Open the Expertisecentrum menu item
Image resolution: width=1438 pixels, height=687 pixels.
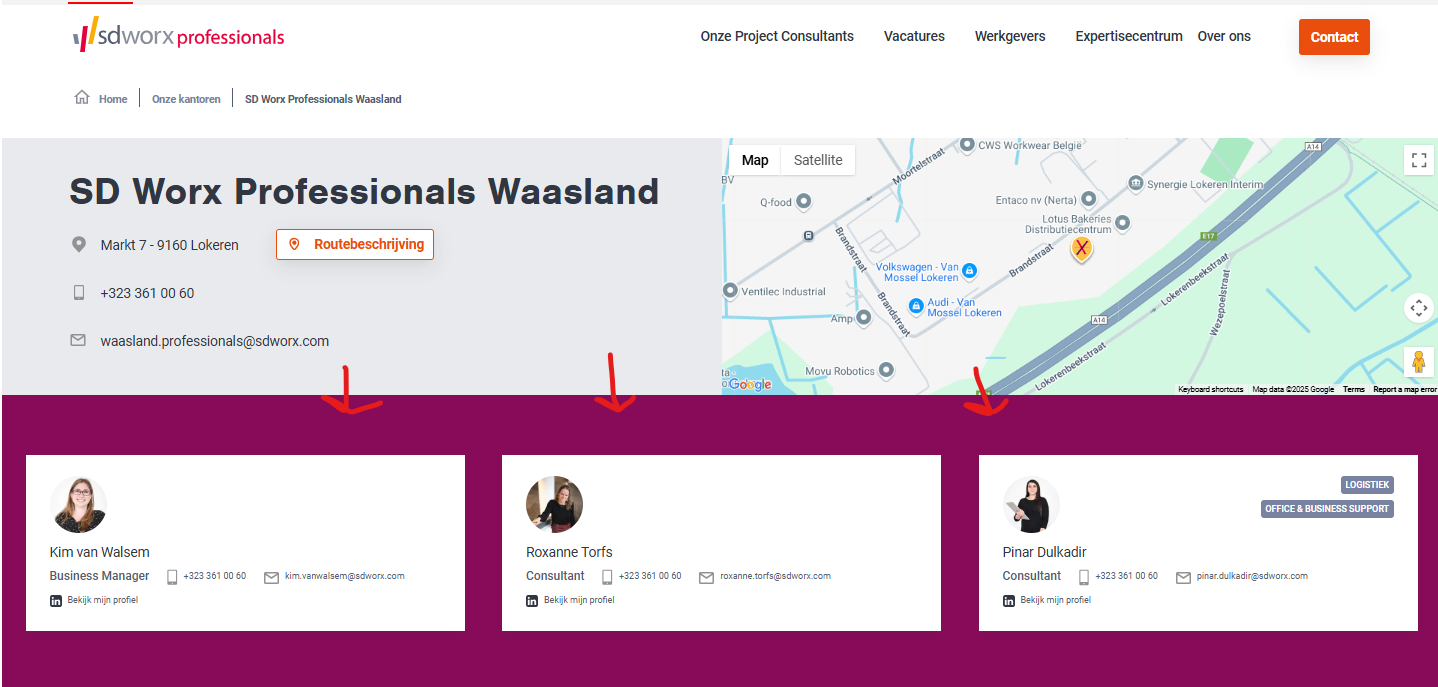point(1129,36)
